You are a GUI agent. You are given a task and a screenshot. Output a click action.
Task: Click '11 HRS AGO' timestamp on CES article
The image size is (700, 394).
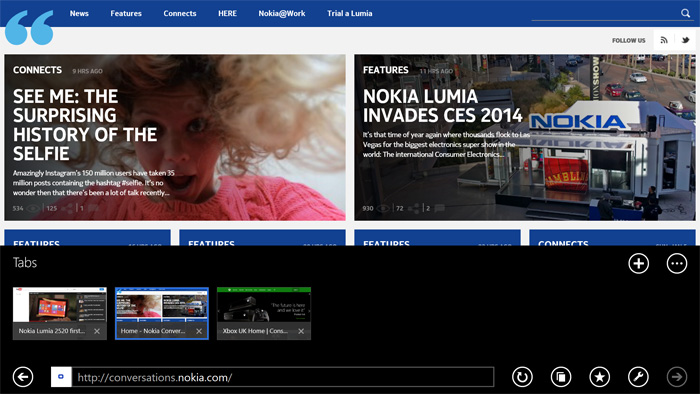(436, 71)
